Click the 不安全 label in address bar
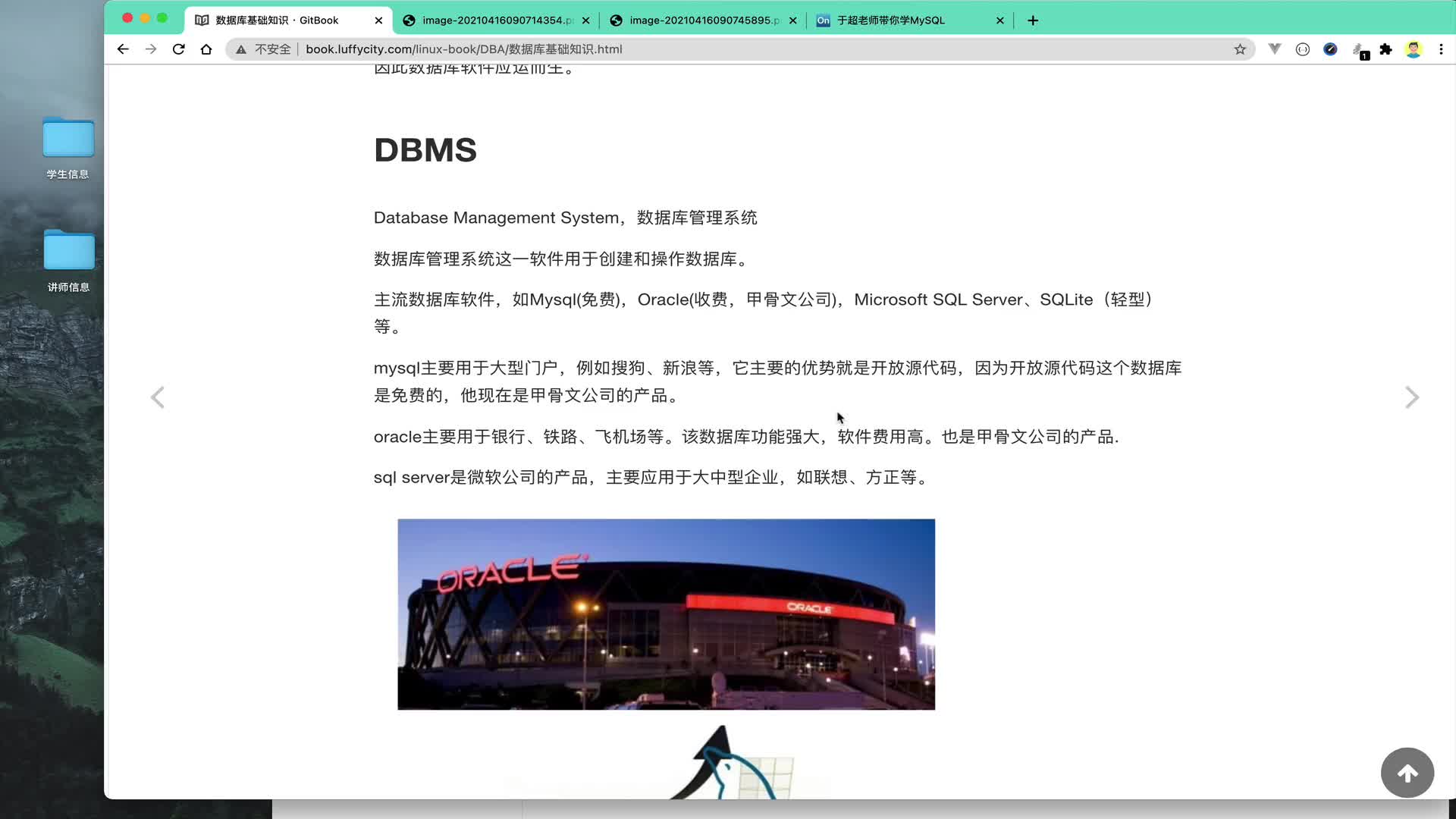1456x819 pixels. click(x=273, y=49)
